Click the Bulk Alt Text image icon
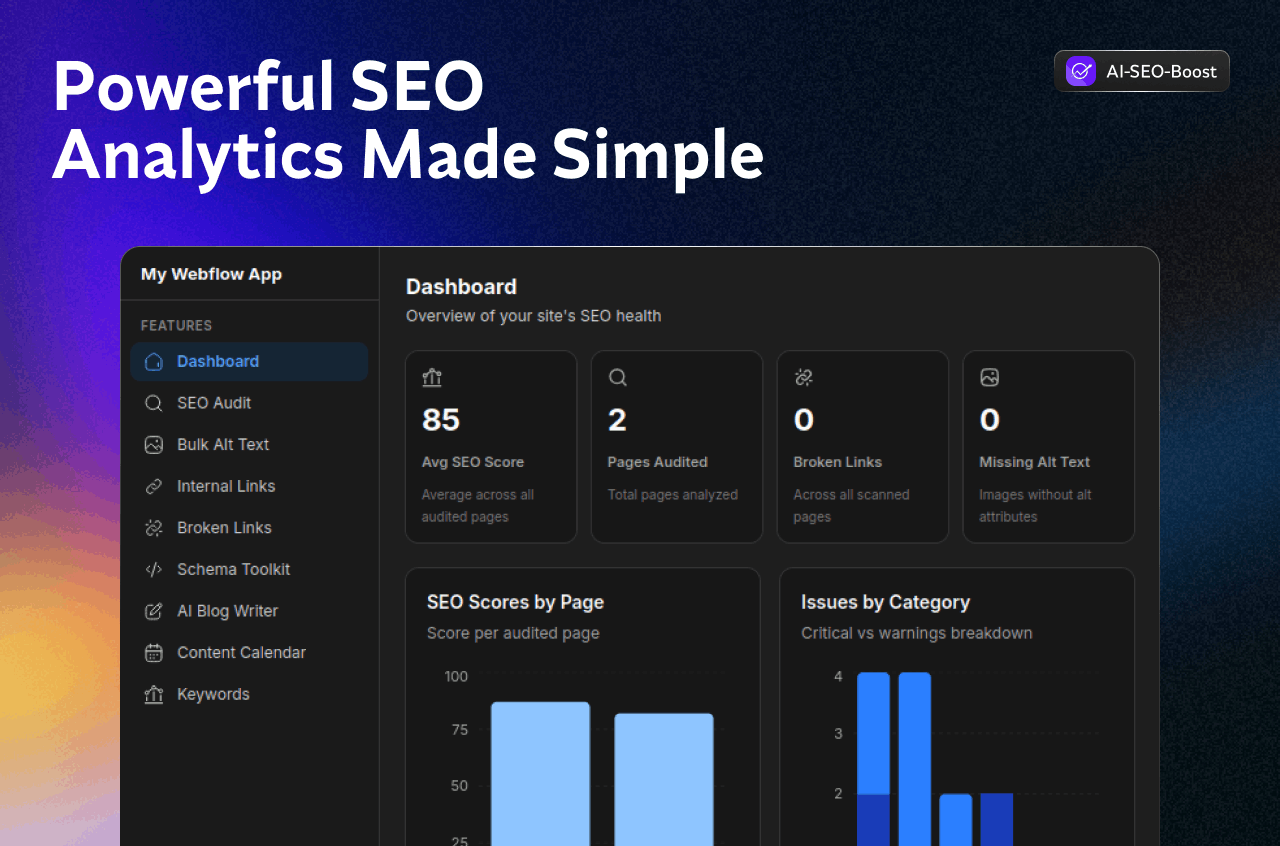 (x=154, y=444)
